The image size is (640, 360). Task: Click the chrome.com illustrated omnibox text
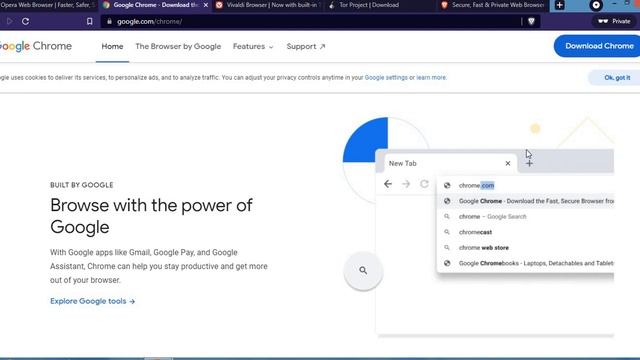tap(476, 185)
